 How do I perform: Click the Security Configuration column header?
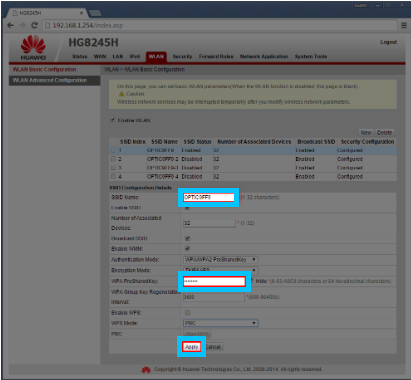point(367,142)
